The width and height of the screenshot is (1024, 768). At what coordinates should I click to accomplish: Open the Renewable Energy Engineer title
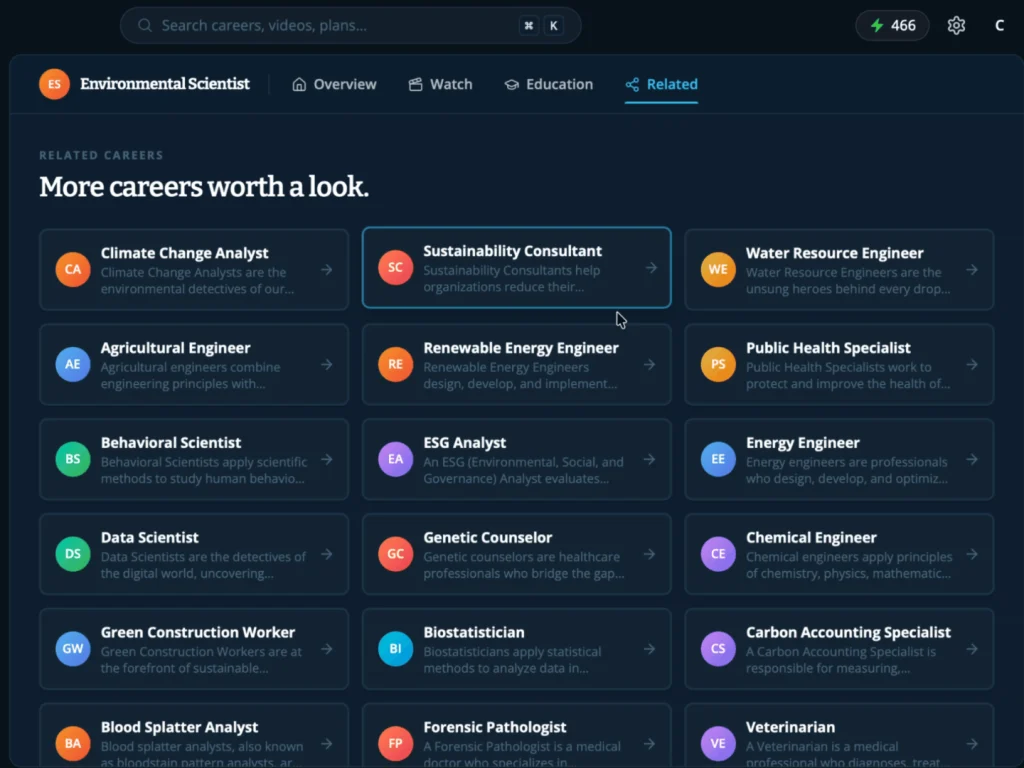520,348
